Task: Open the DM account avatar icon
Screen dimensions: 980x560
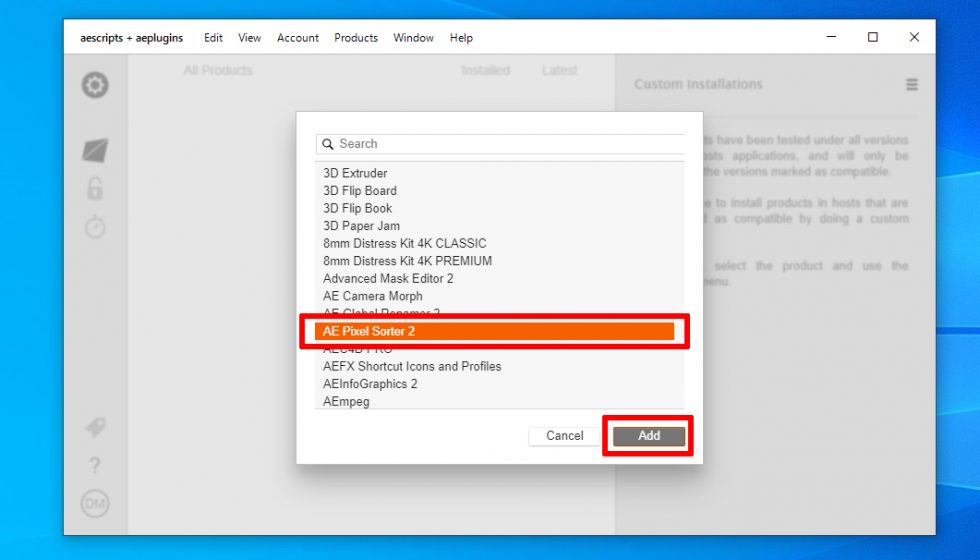Action: tap(95, 504)
